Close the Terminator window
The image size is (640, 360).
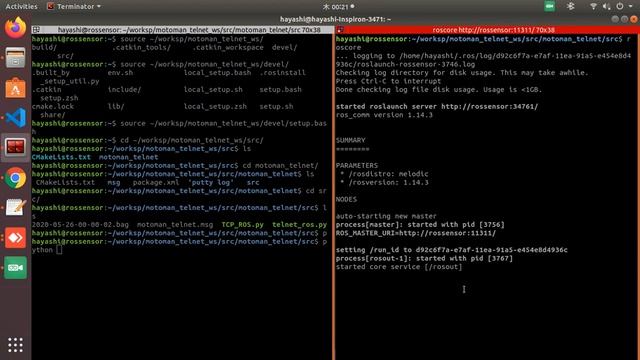(633, 19)
